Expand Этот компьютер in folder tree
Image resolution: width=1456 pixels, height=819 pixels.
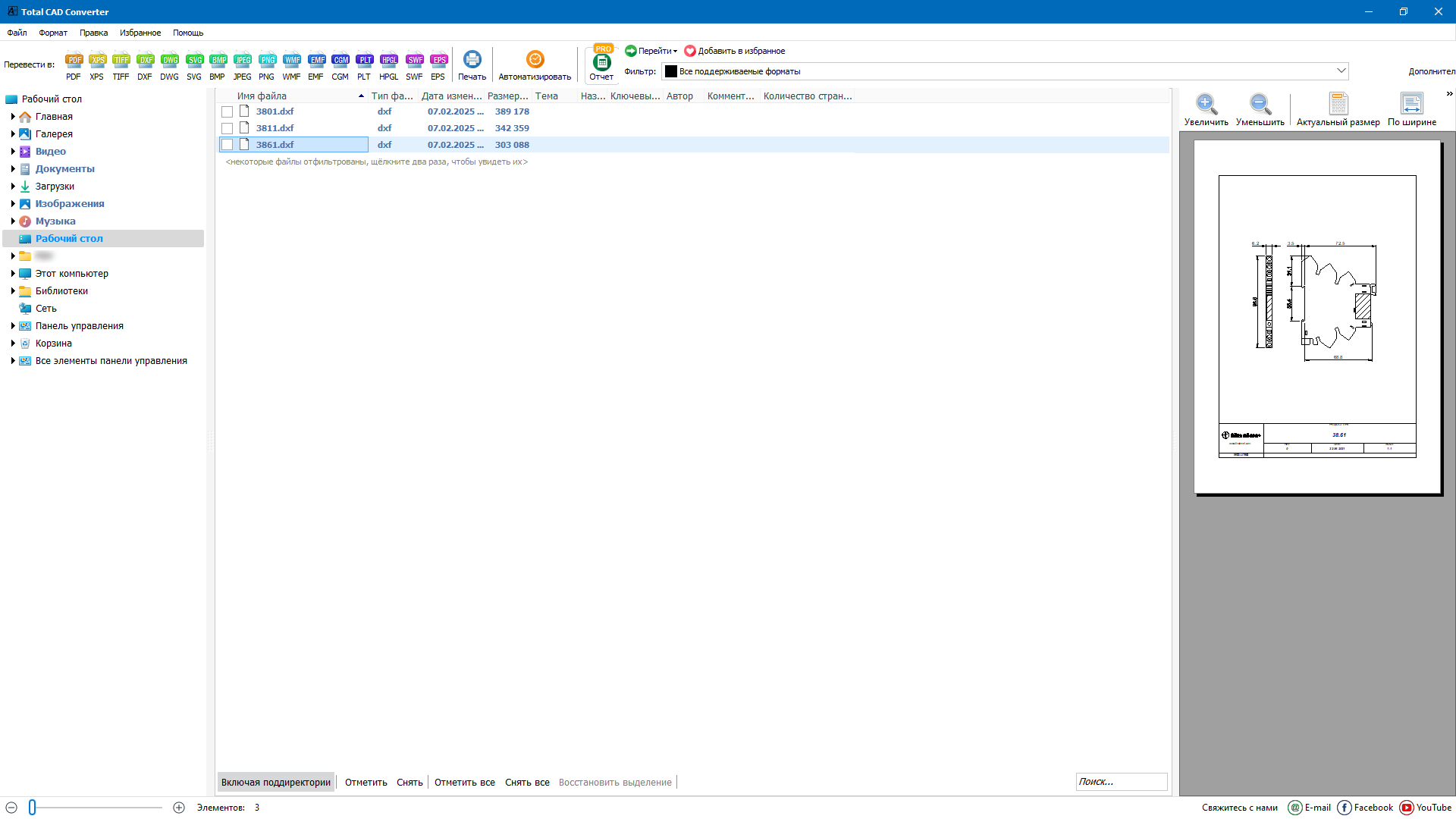pos(13,274)
